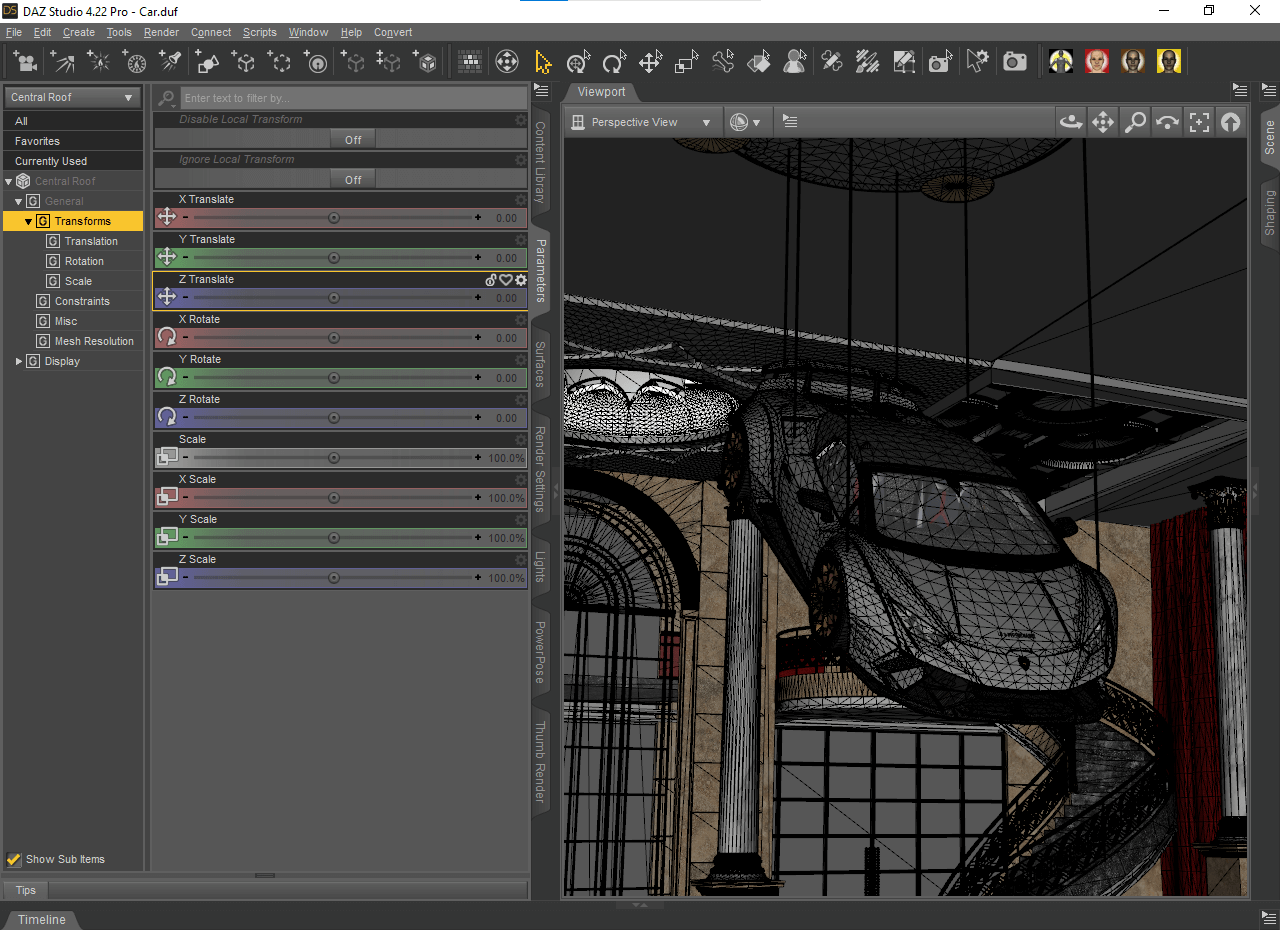Click the Y Rotate slider handle
The height and width of the screenshot is (930, 1280).
(x=334, y=378)
